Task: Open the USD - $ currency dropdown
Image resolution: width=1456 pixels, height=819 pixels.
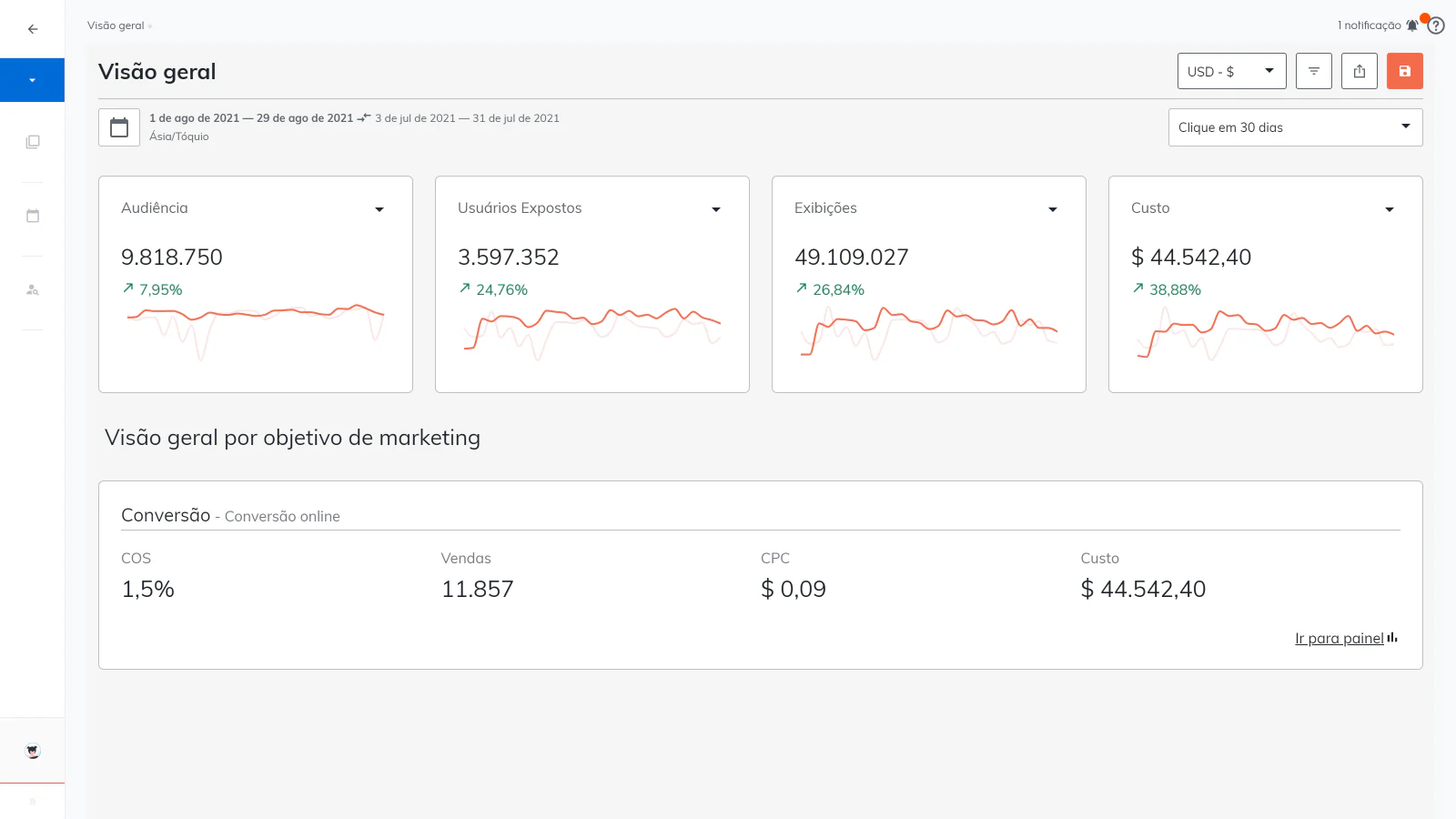Action: click(1231, 71)
